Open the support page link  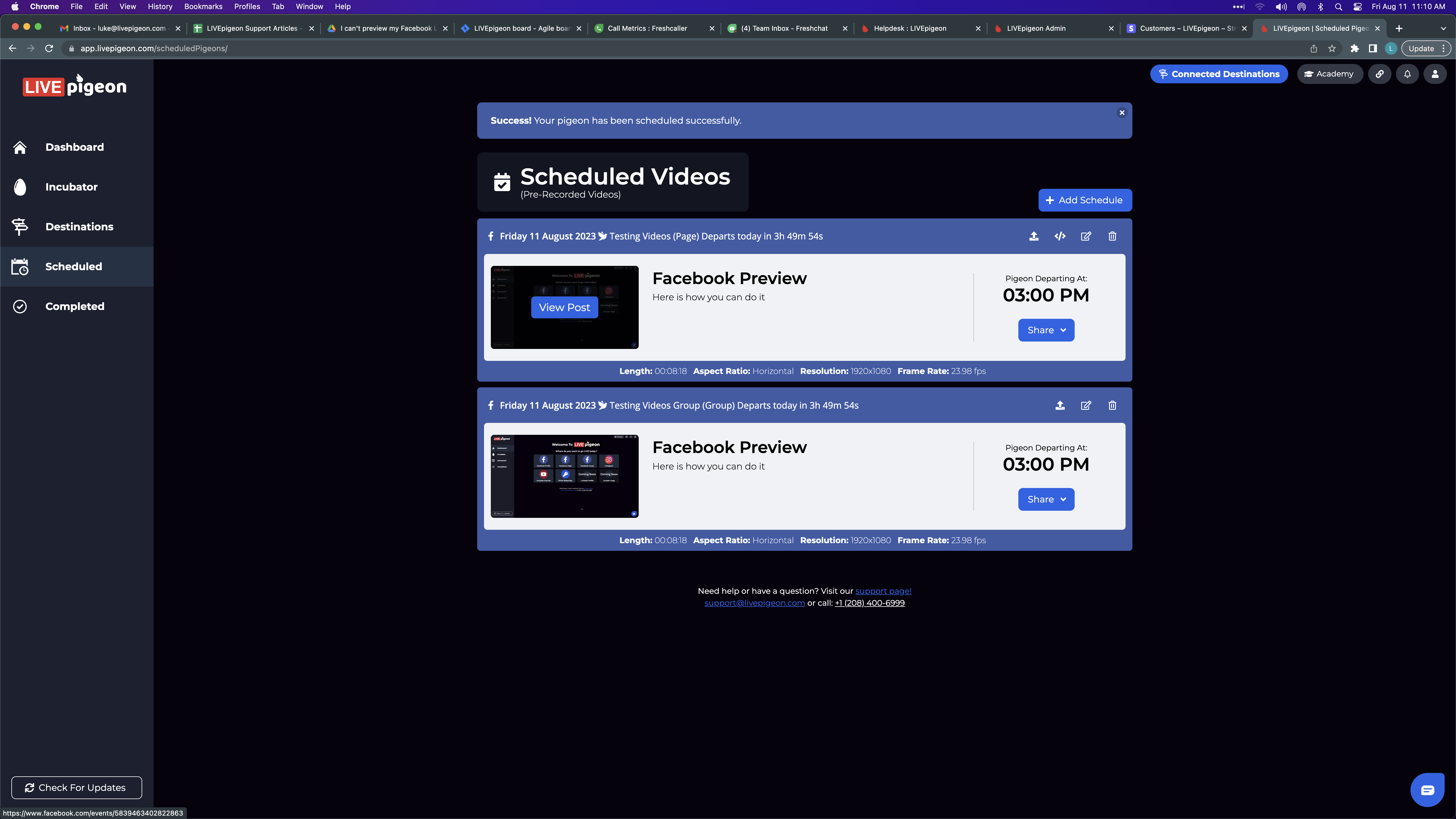tap(883, 591)
